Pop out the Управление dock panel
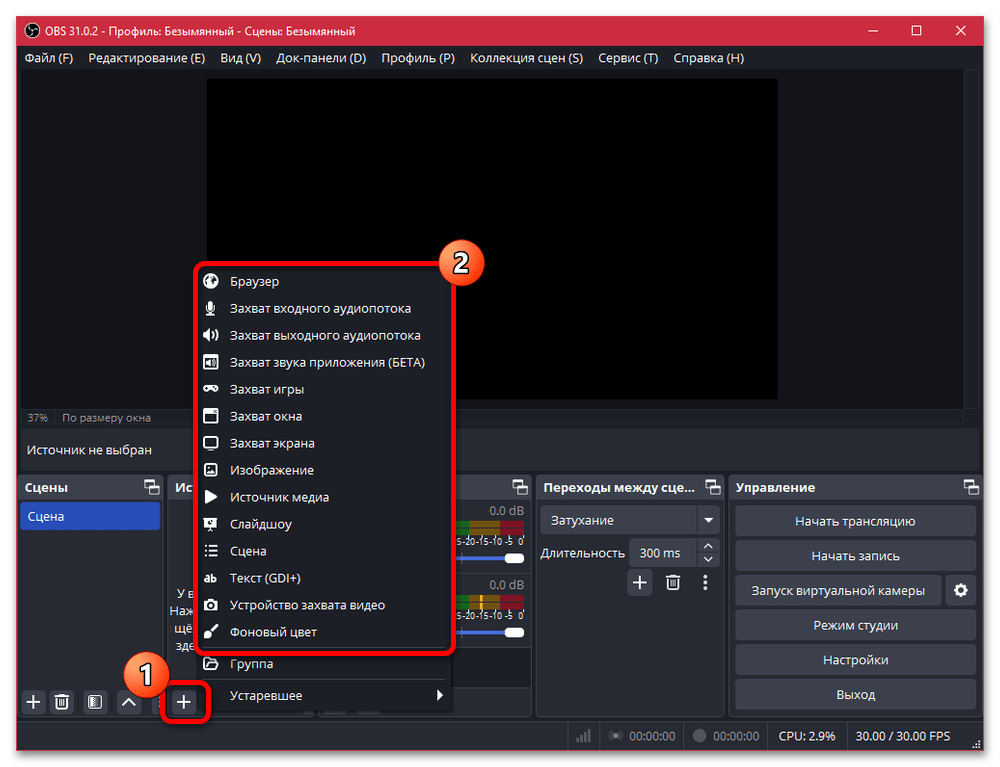The height and width of the screenshot is (767, 1000). tap(971, 487)
